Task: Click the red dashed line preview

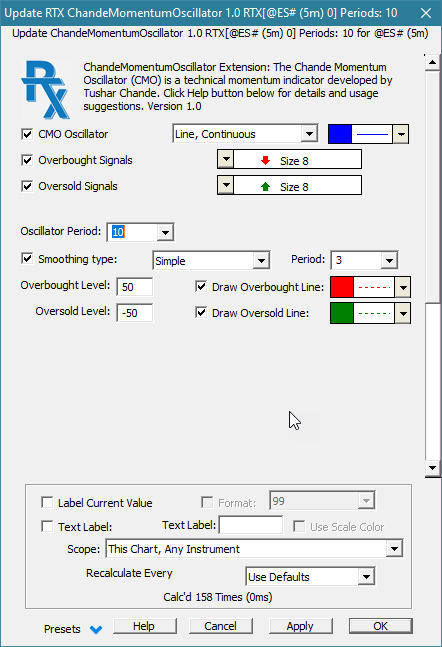Action: point(374,287)
